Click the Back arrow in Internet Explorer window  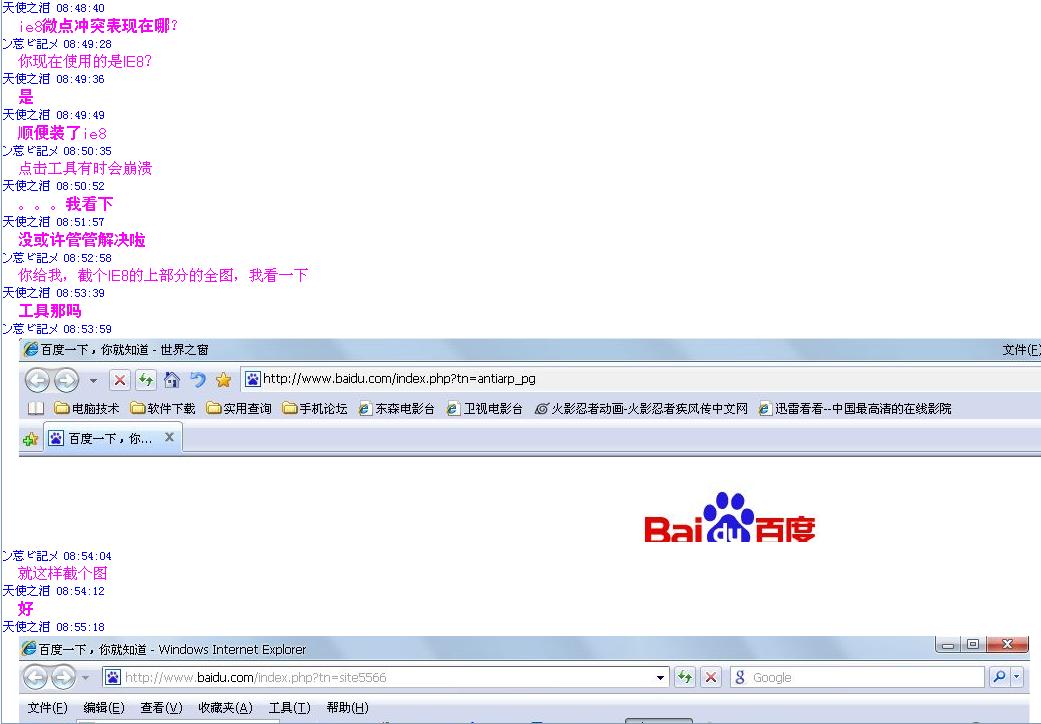point(36,678)
